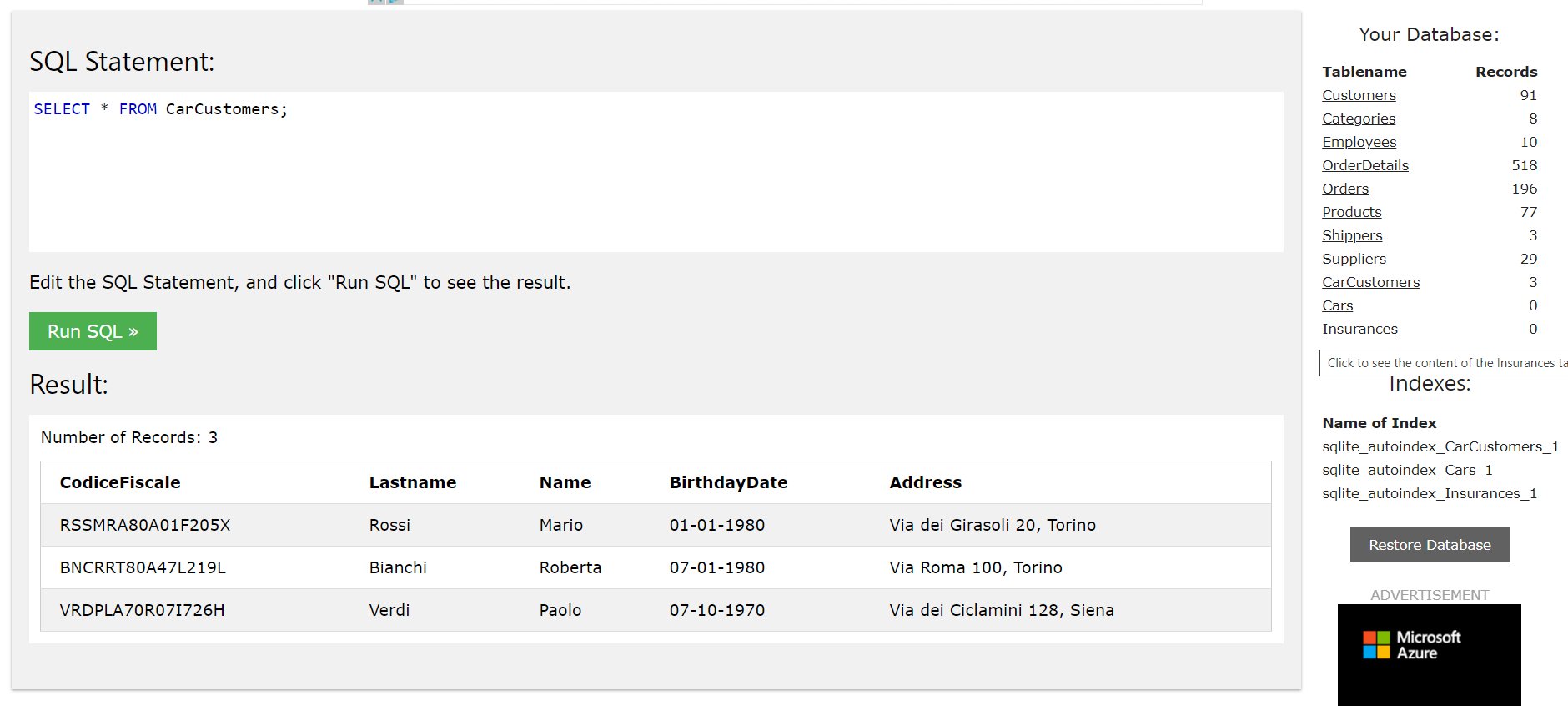This screenshot has height=706, width=1568.
Task: Click the Address column header
Action: (x=925, y=482)
